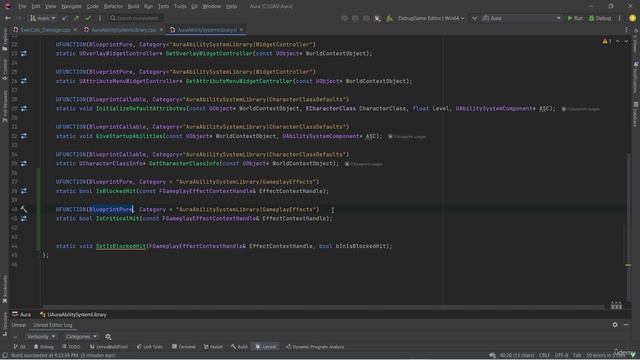The image size is (640, 360).
Task: Open Dynamic Program Analysis tool window
Action: 315,347
